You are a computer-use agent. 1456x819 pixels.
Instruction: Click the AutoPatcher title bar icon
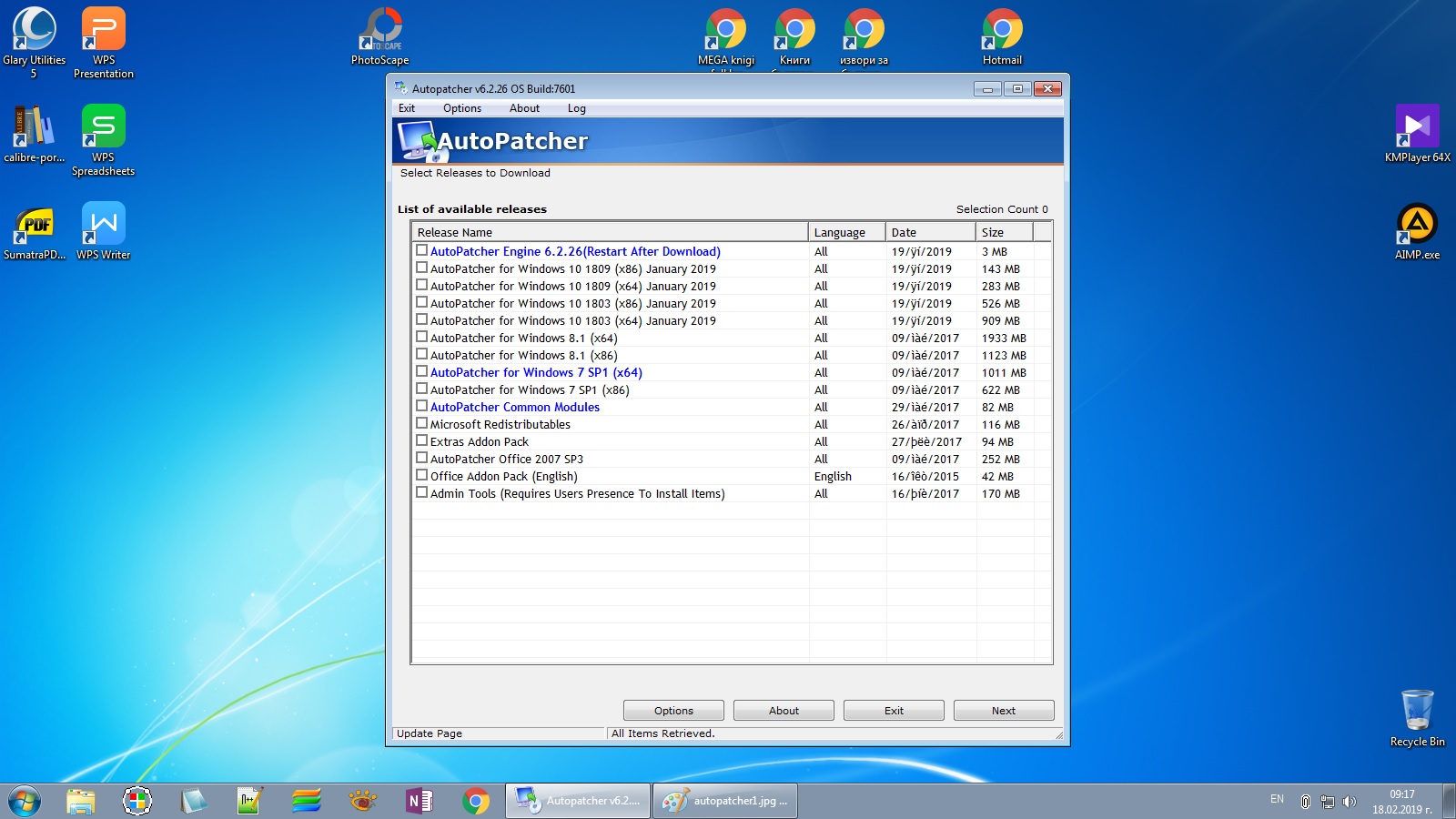[x=400, y=88]
